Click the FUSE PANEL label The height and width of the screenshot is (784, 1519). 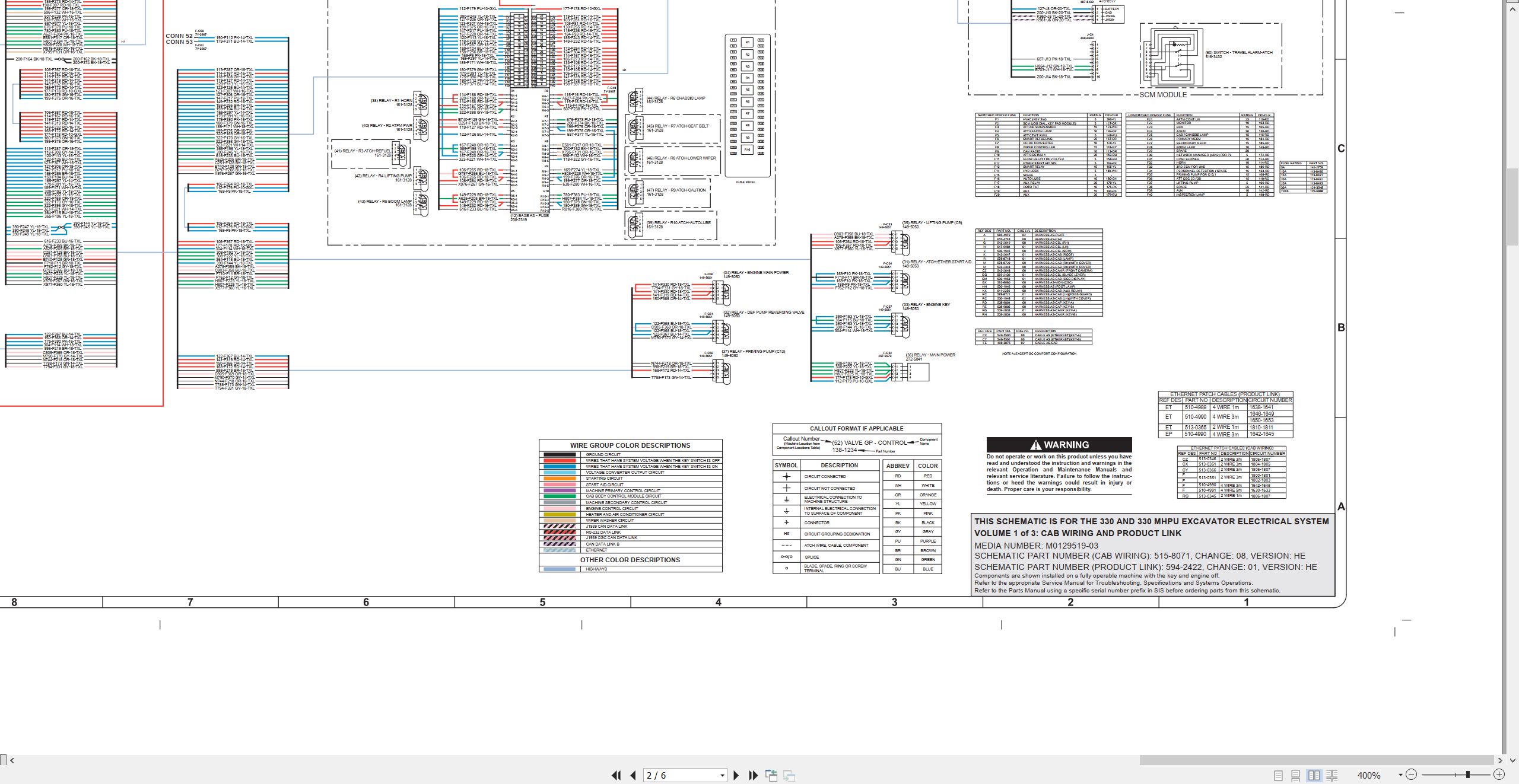tap(745, 182)
